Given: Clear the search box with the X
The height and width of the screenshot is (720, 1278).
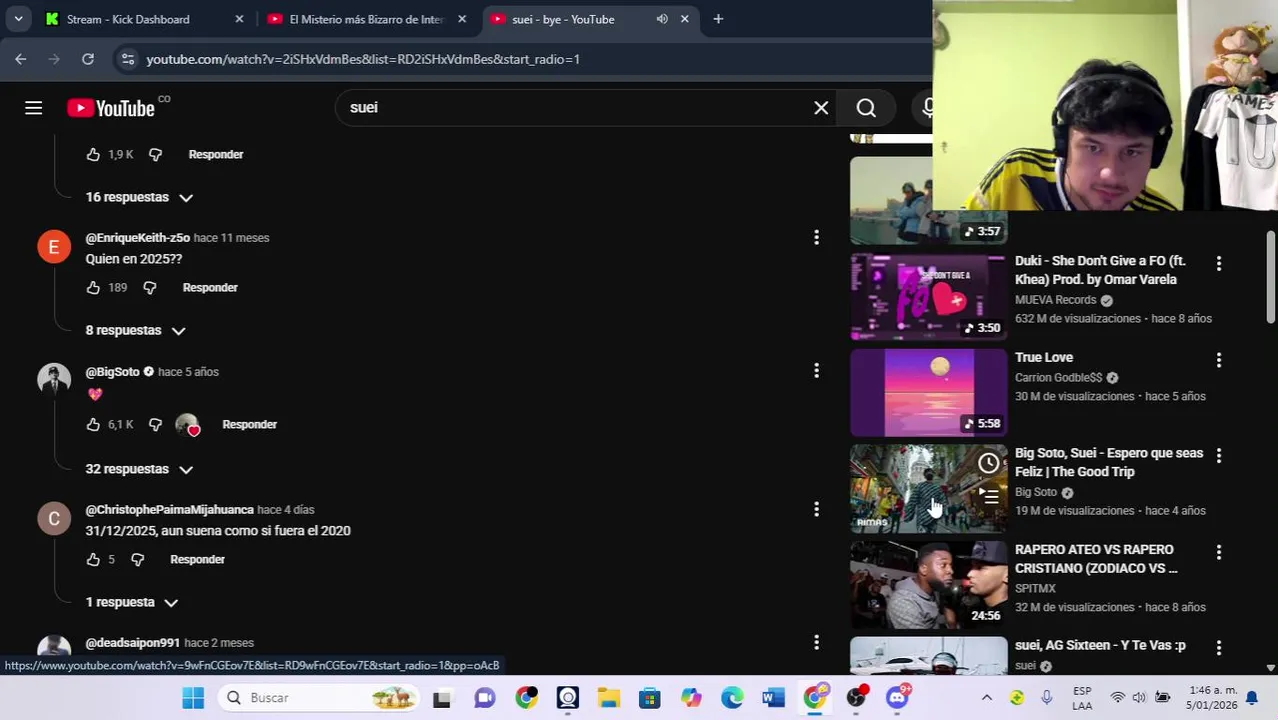Looking at the screenshot, I should click(821, 108).
